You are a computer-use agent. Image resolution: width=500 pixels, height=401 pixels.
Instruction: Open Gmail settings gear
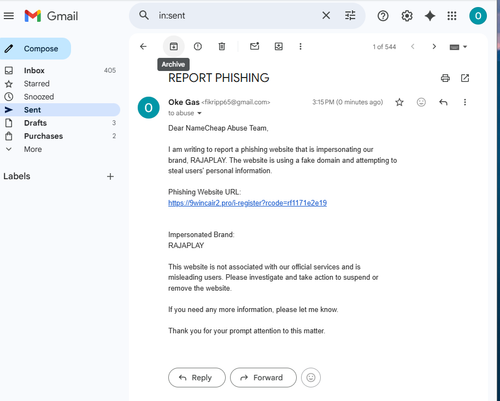407,16
